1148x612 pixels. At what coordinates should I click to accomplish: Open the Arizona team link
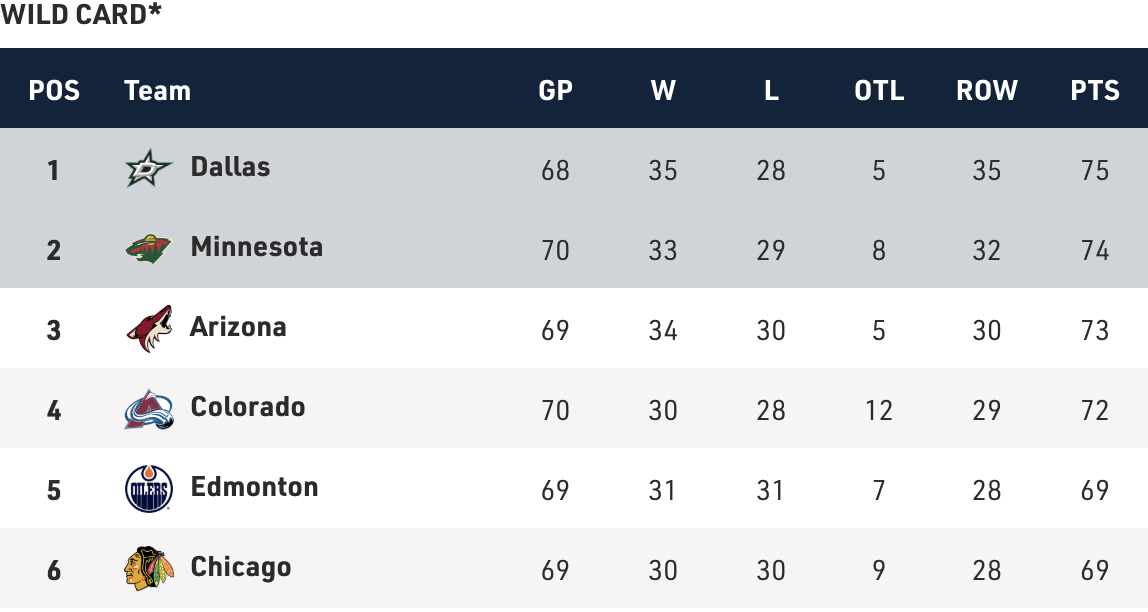pos(238,327)
